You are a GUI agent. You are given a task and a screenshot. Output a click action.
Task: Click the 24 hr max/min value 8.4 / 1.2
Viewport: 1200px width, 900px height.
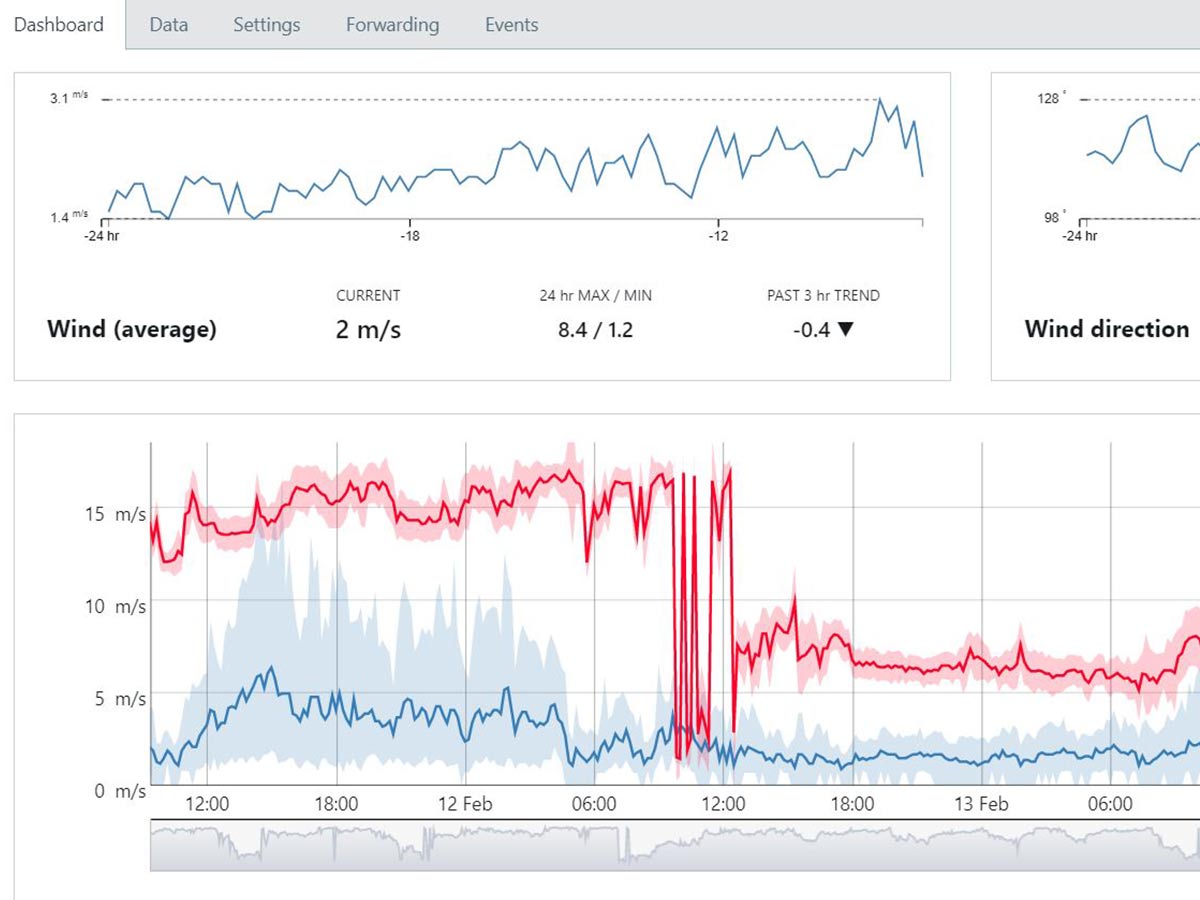(595, 329)
